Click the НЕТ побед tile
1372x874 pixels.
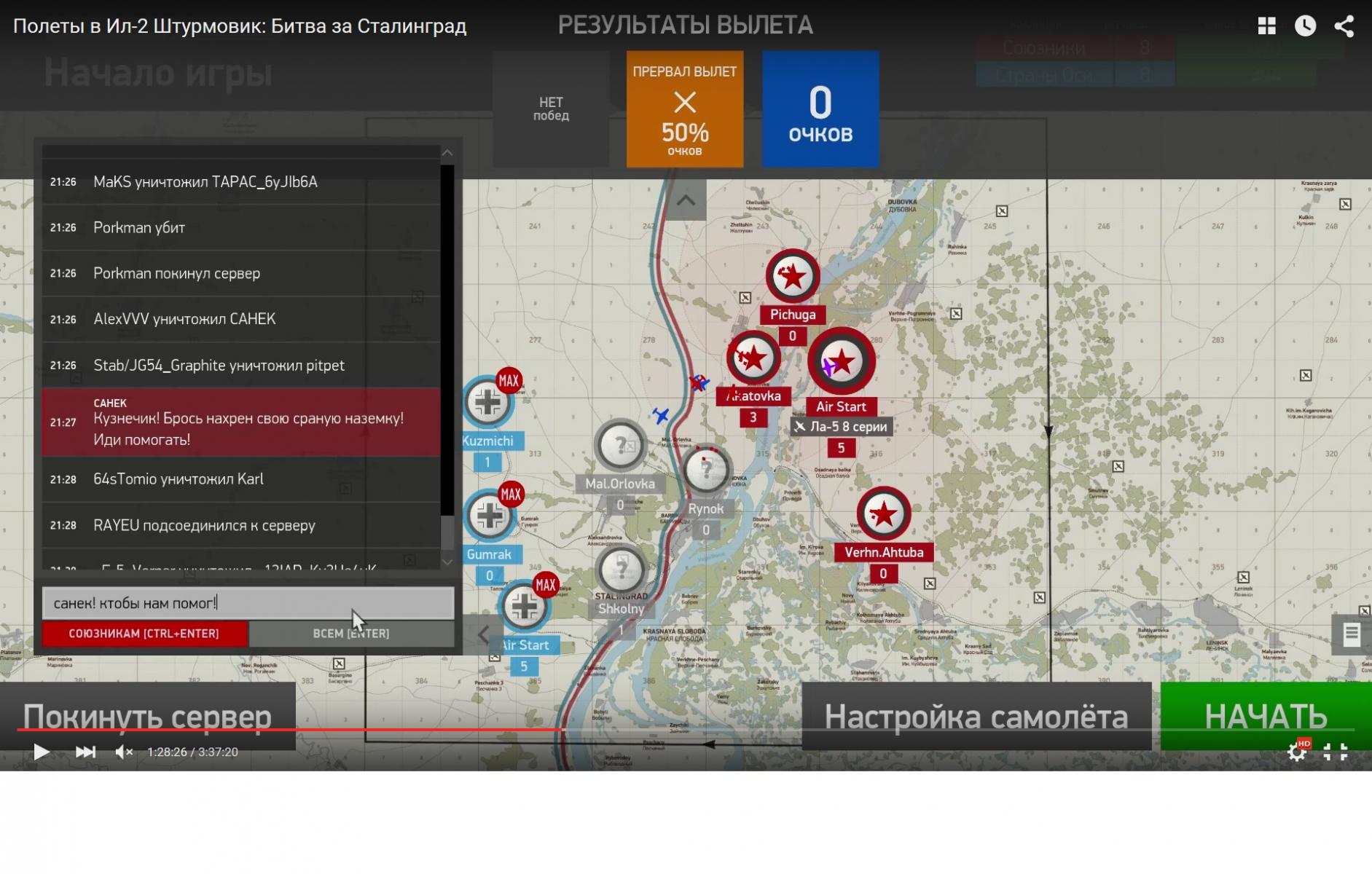[551, 109]
